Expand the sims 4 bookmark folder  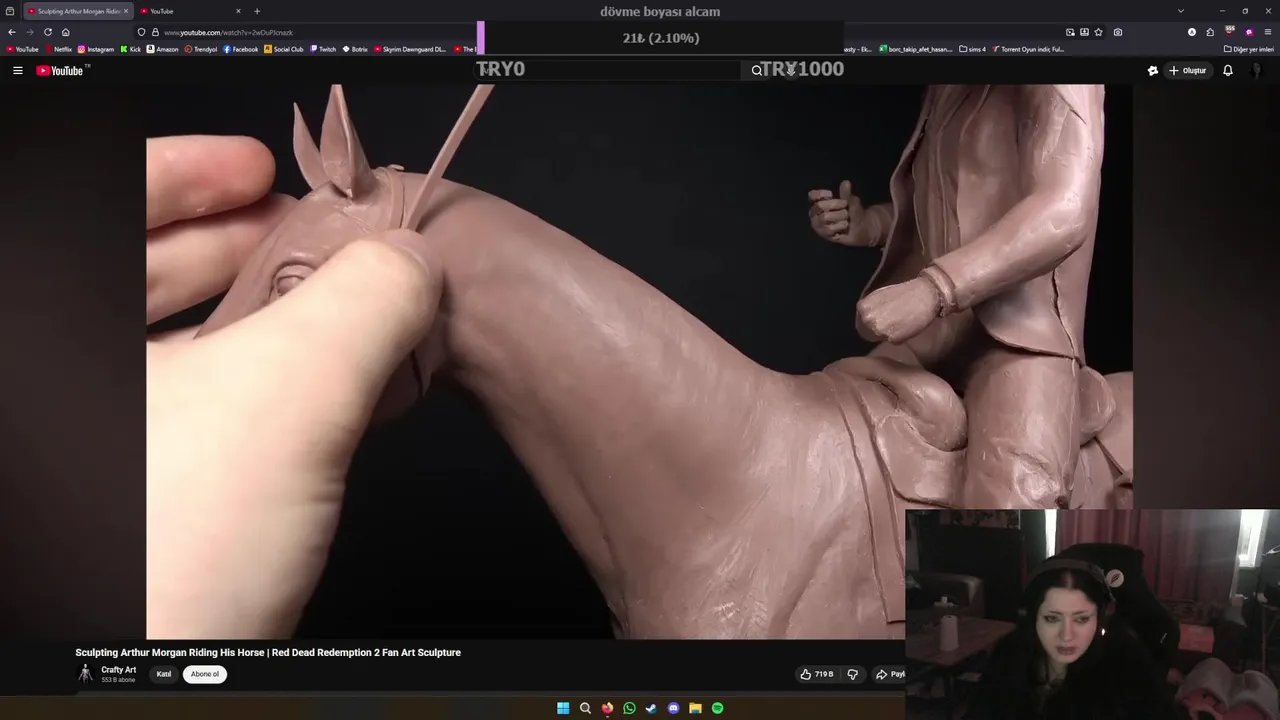coord(972,49)
